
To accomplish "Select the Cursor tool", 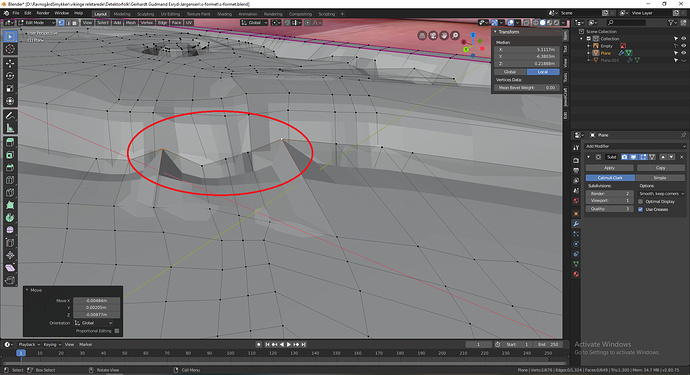I will (10, 49).
